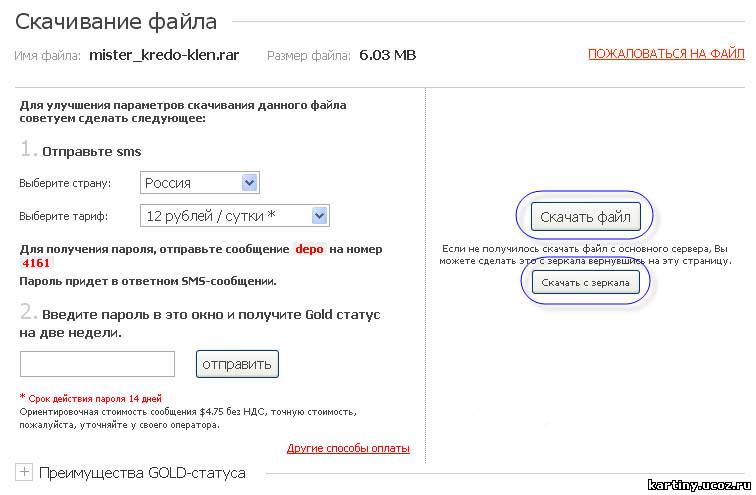Open the Пожаловаться на файл link
This screenshot has height=495, width=756.
point(666,54)
